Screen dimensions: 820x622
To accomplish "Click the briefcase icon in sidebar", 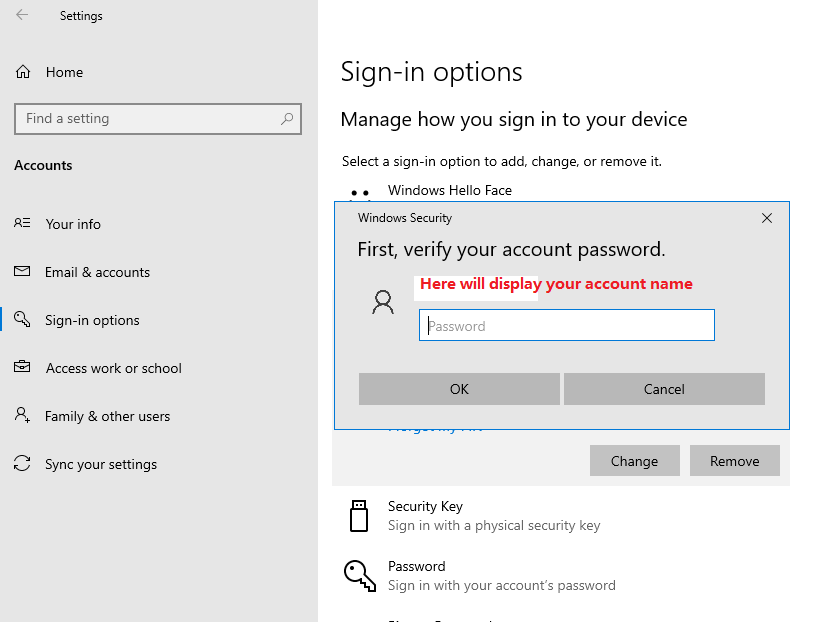I will [x=22, y=366].
